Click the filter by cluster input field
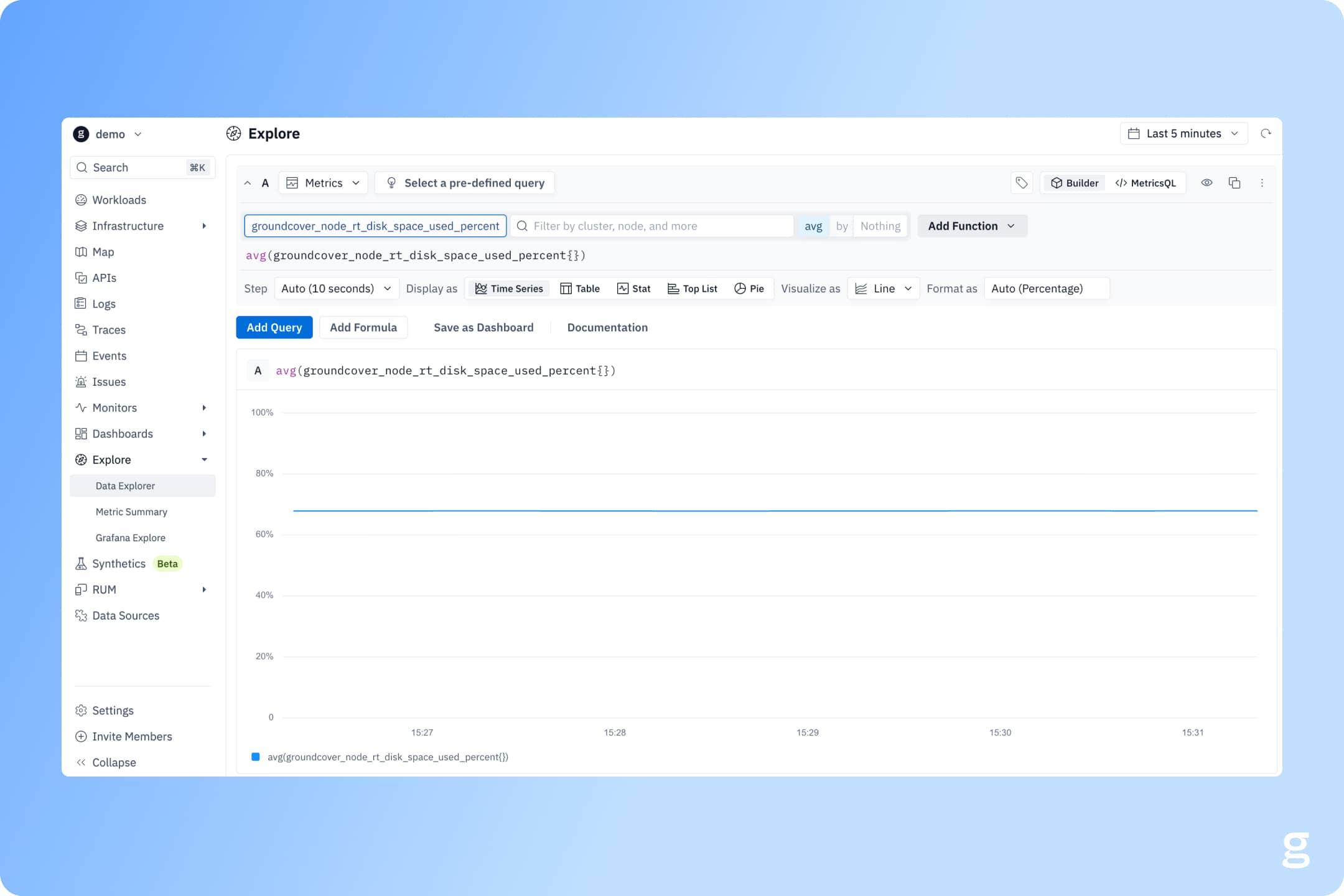1344x896 pixels. click(653, 226)
